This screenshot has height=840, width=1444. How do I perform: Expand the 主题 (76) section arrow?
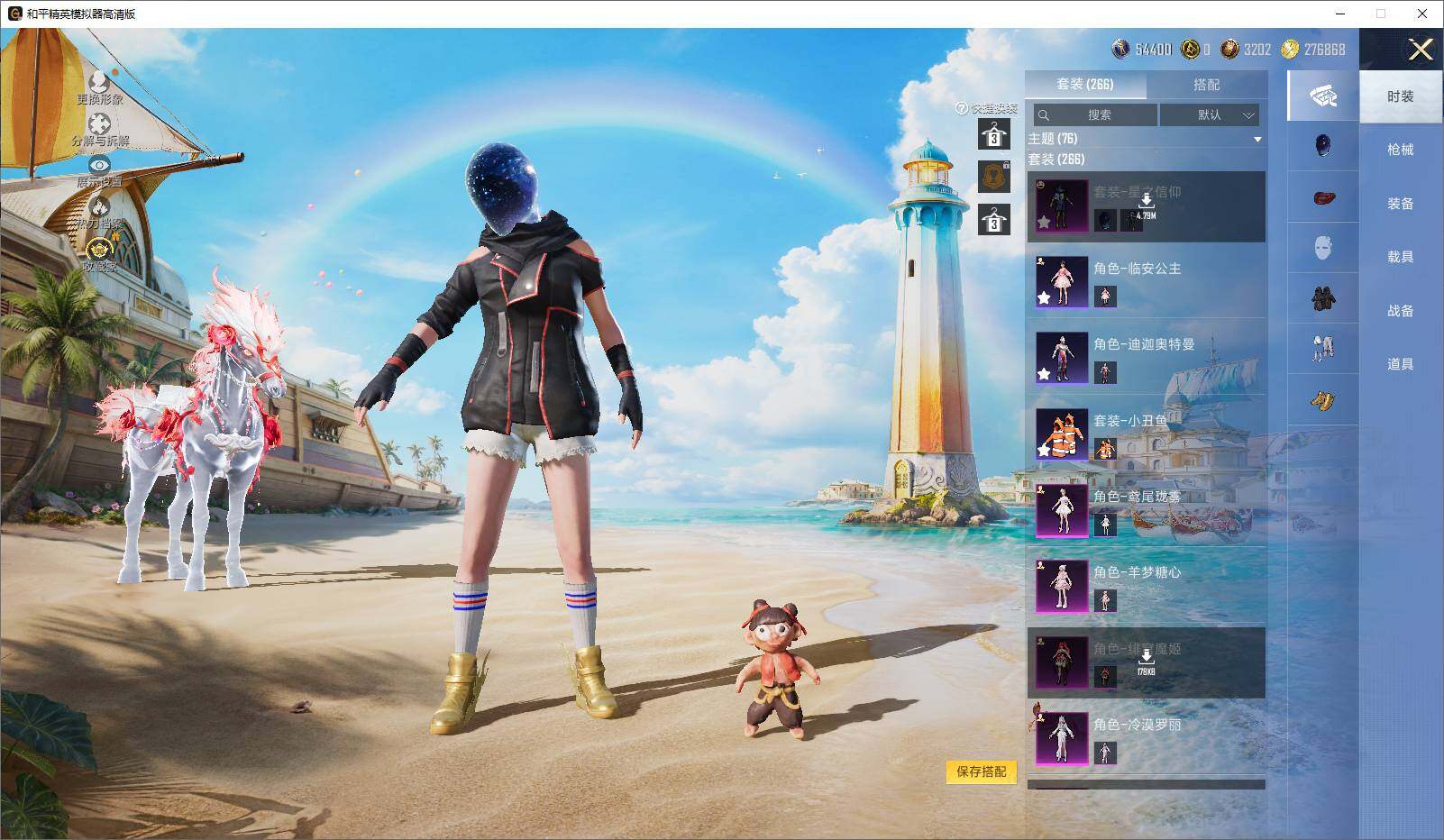(x=1257, y=140)
